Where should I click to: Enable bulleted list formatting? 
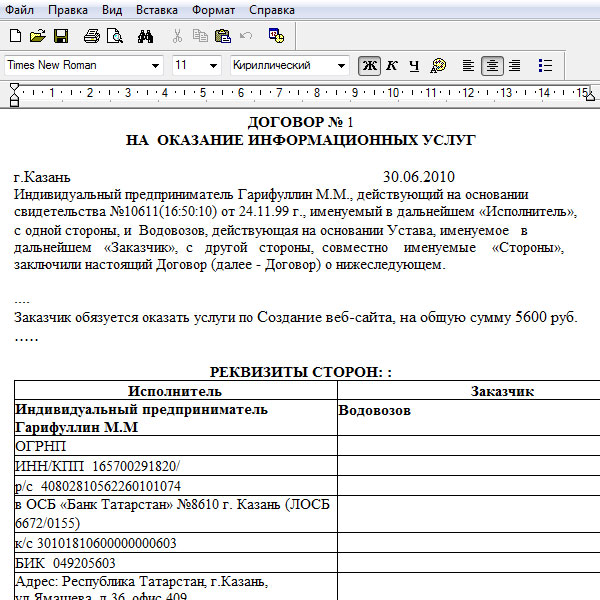545,66
